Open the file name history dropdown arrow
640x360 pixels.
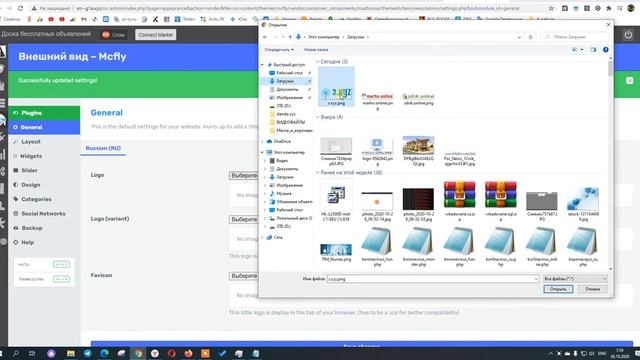pyautogui.click(x=536, y=279)
